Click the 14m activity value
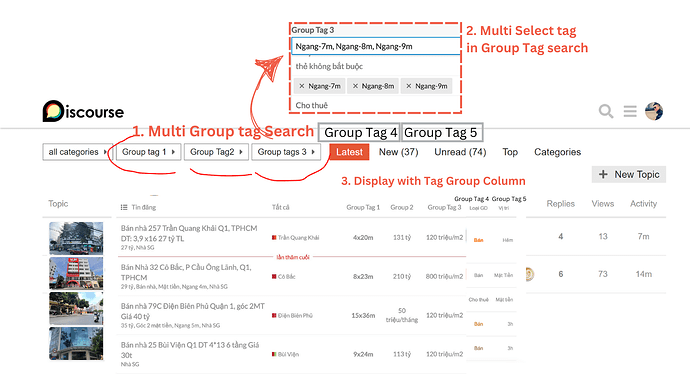The width and height of the screenshot is (690, 388). tap(643, 274)
